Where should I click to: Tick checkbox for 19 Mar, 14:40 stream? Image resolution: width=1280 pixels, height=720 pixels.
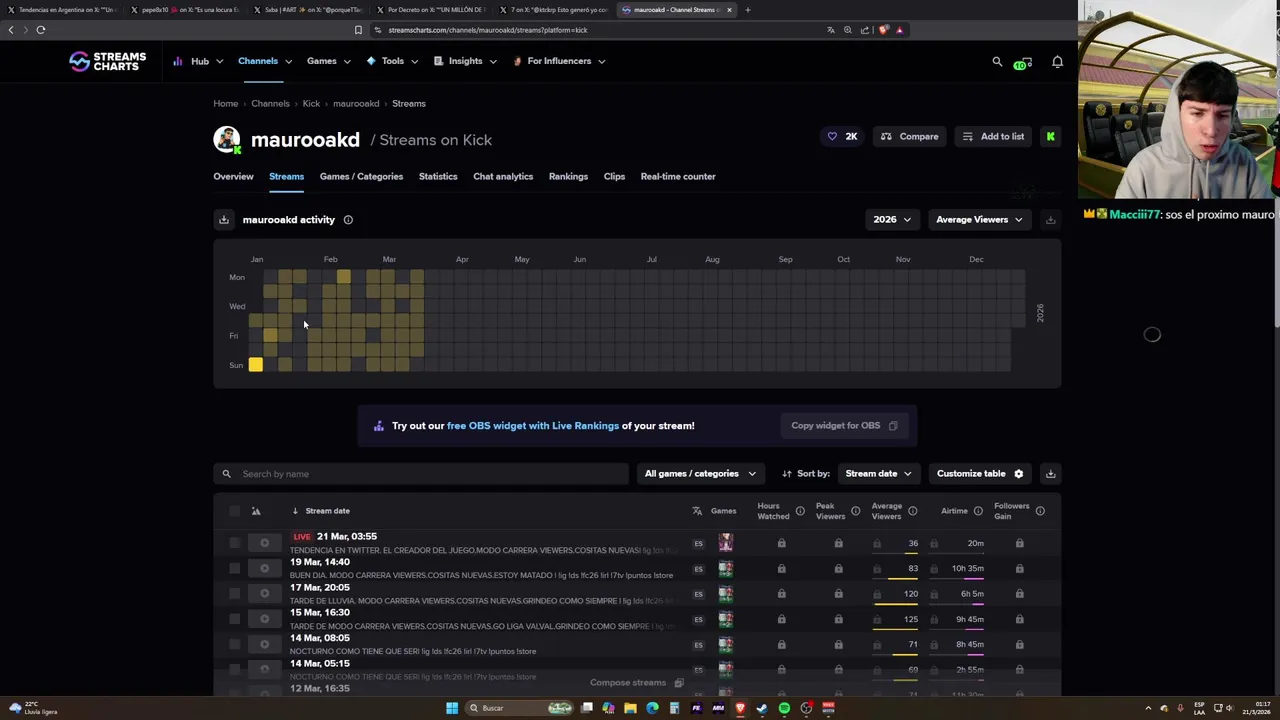234,568
